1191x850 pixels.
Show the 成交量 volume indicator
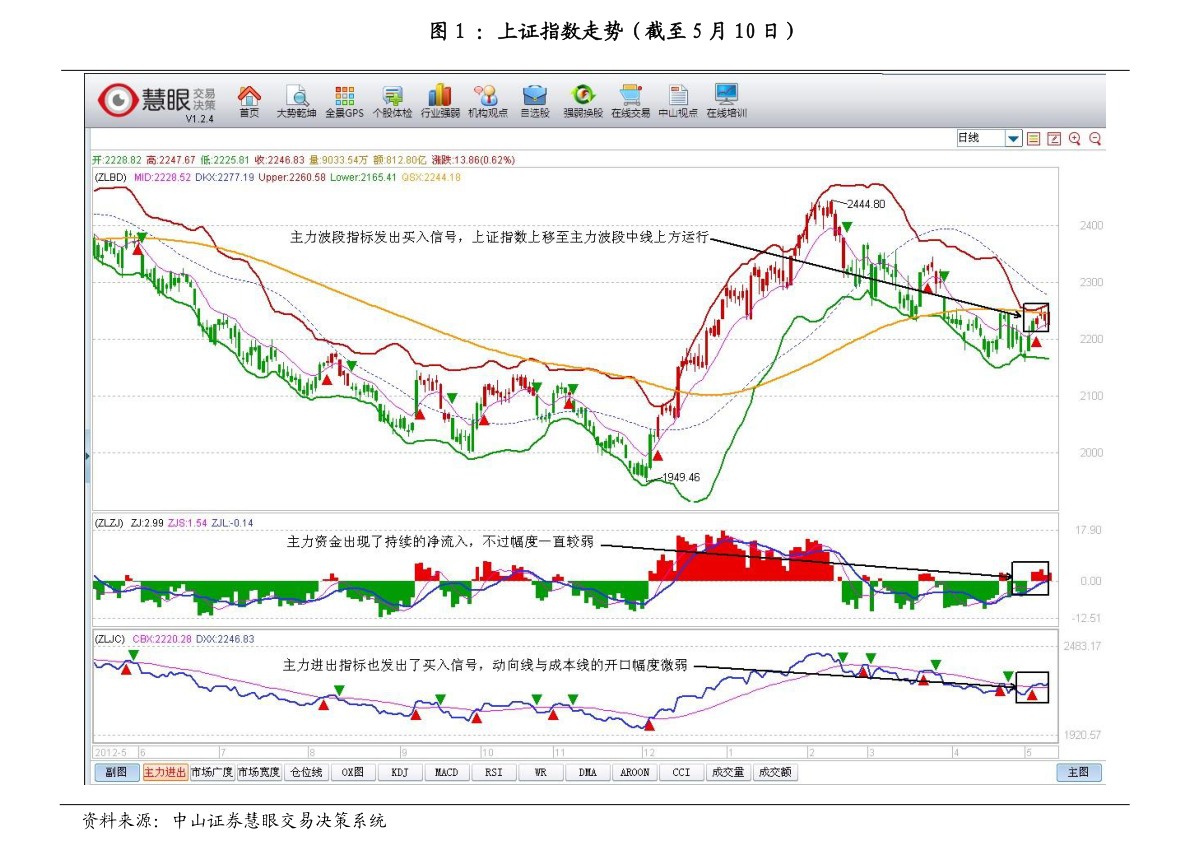click(728, 773)
